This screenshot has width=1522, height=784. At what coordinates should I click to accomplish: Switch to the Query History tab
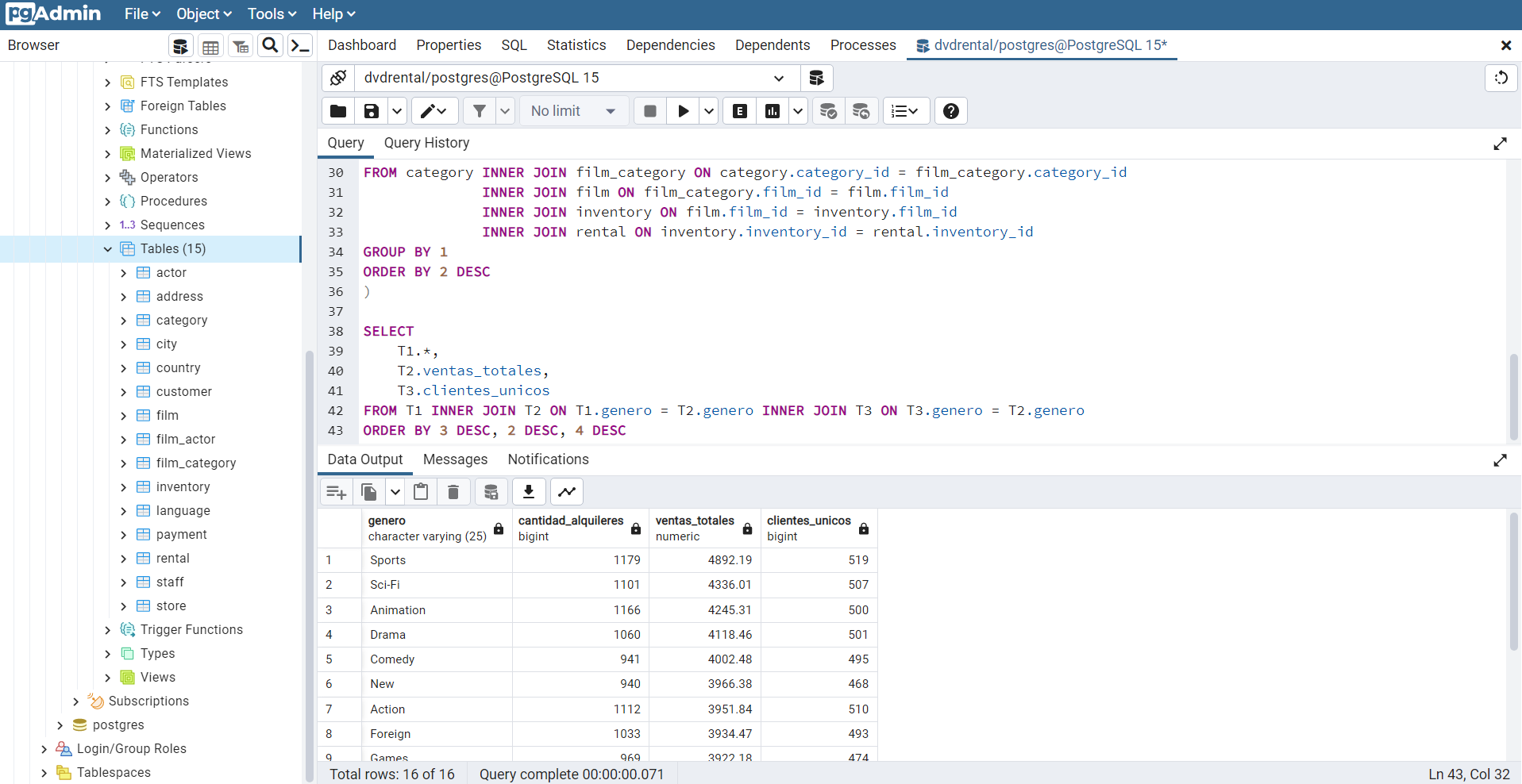pyautogui.click(x=426, y=143)
